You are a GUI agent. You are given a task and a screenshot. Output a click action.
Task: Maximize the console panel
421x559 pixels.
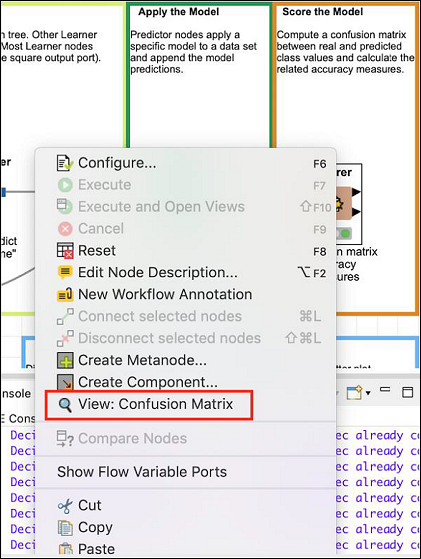coord(407,392)
